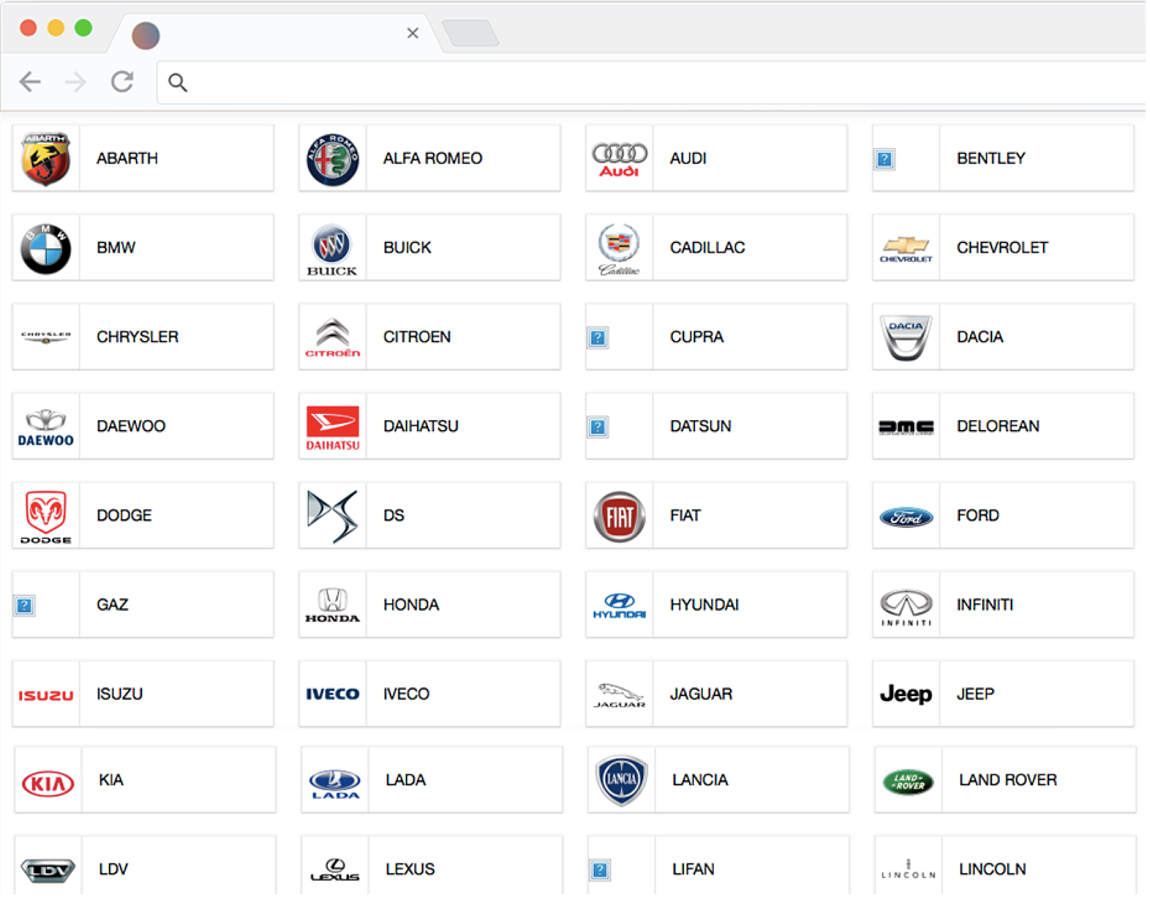This screenshot has height=900, width=1150.
Task: Open the BENTLEY brand link
Action: (1003, 158)
